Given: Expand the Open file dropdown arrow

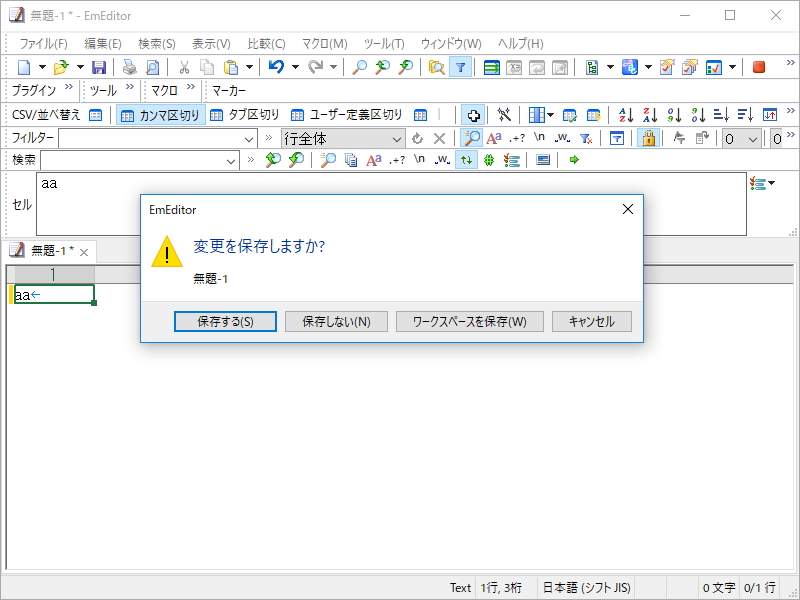Looking at the screenshot, I should [x=80, y=67].
